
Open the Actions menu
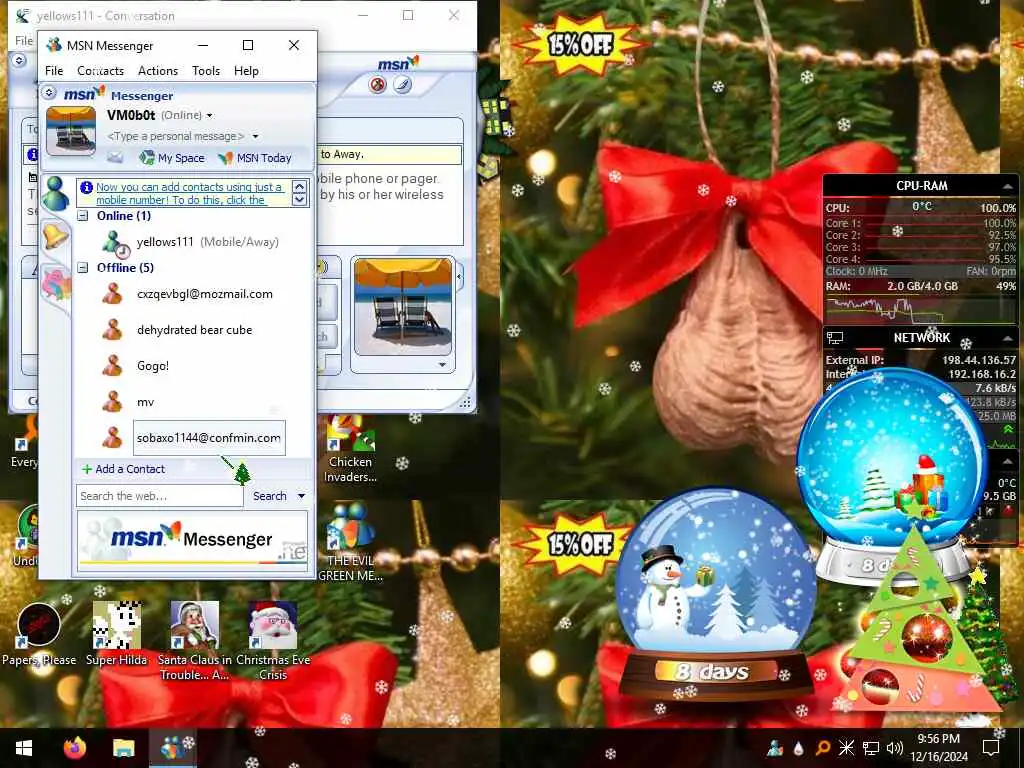[157, 71]
